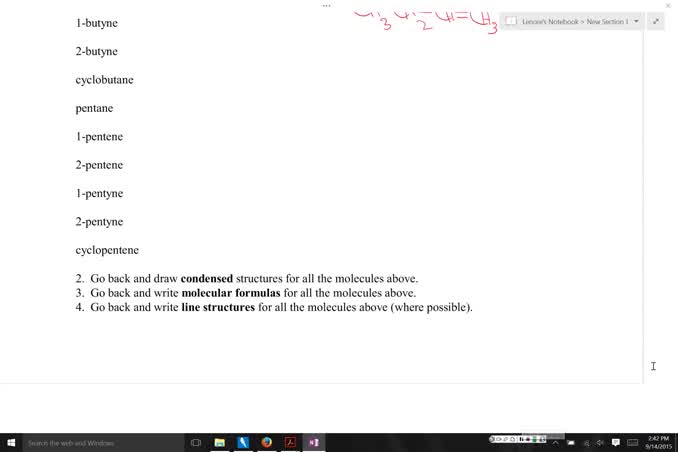The width and height of the screenshot is (678, 452).
Task: Click the text '2-pentyne'
Action: pyautogui.click(x=99, y=222)
